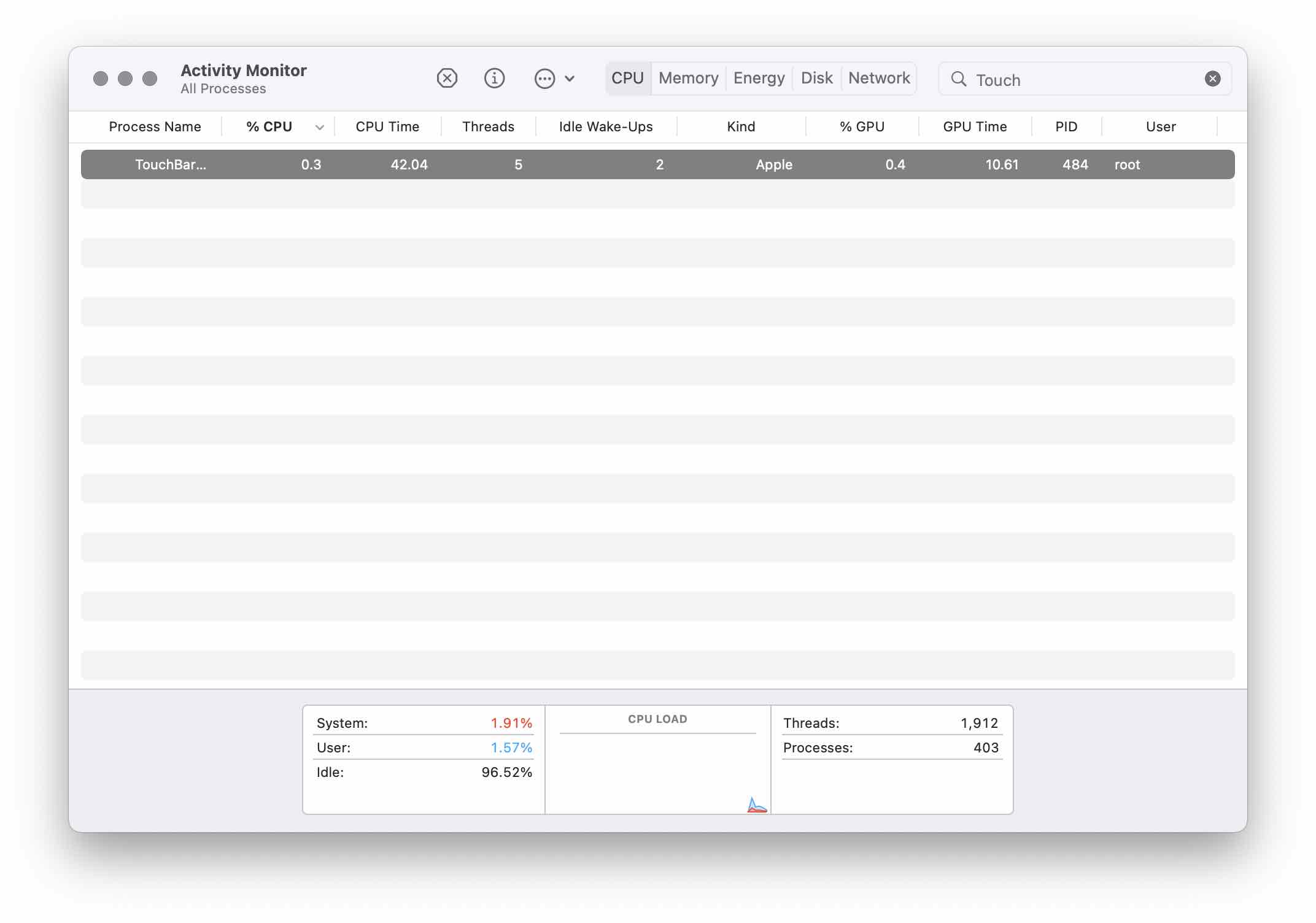Clear the search field text
The height and width of the screenshot is (923, 1316).
[x=1212, y=79]
